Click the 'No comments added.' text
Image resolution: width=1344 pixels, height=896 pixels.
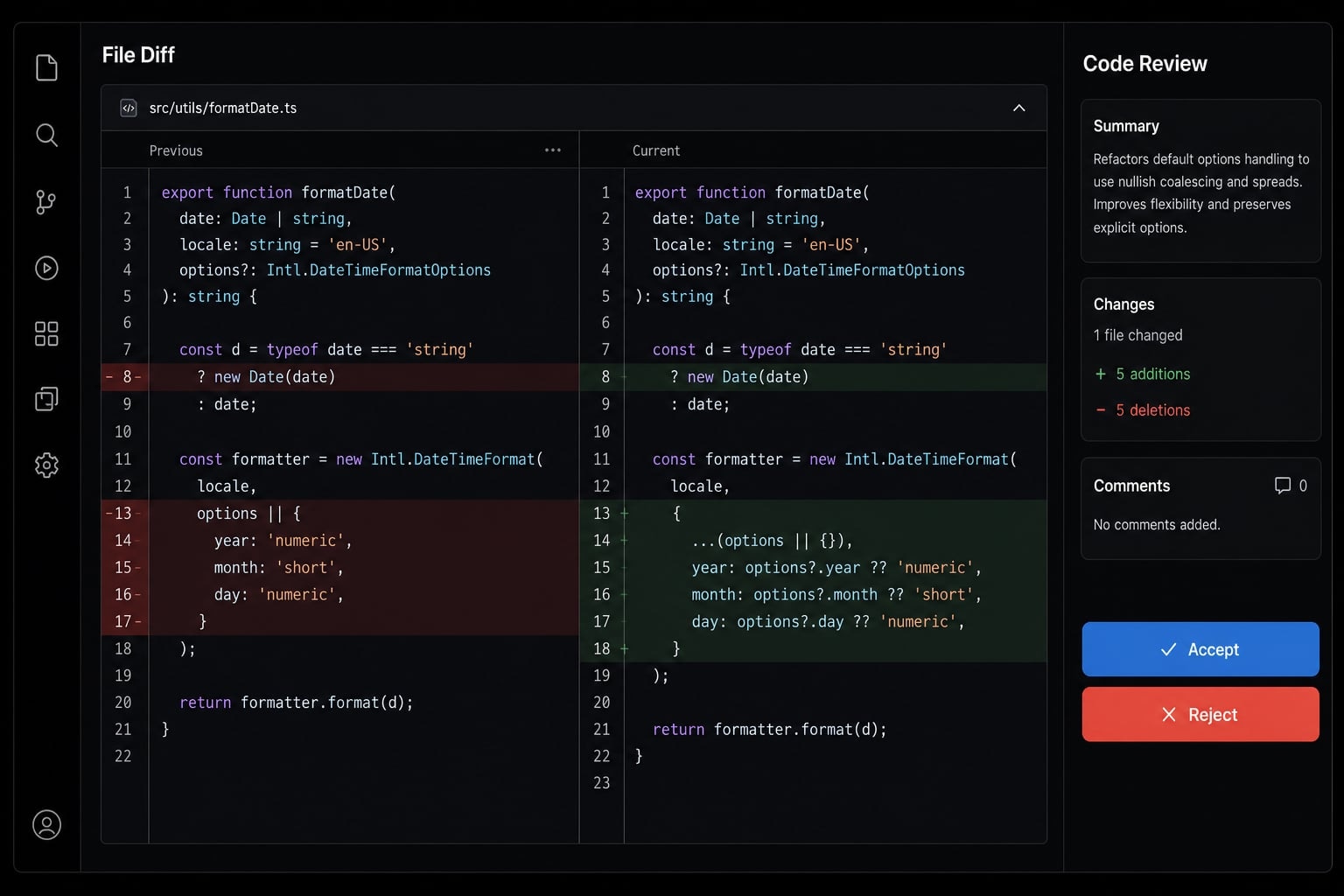pyautogui.click(x=1156, y=524)
